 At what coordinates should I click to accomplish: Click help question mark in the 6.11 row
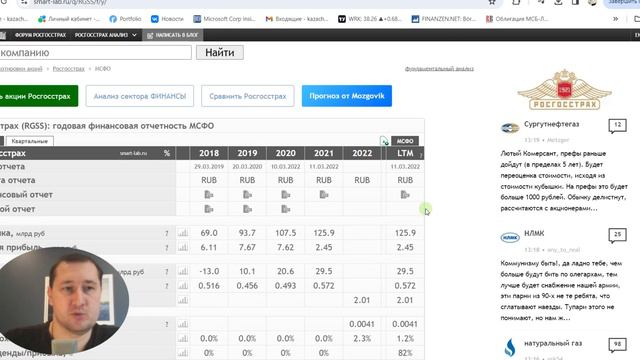[167, 248]
